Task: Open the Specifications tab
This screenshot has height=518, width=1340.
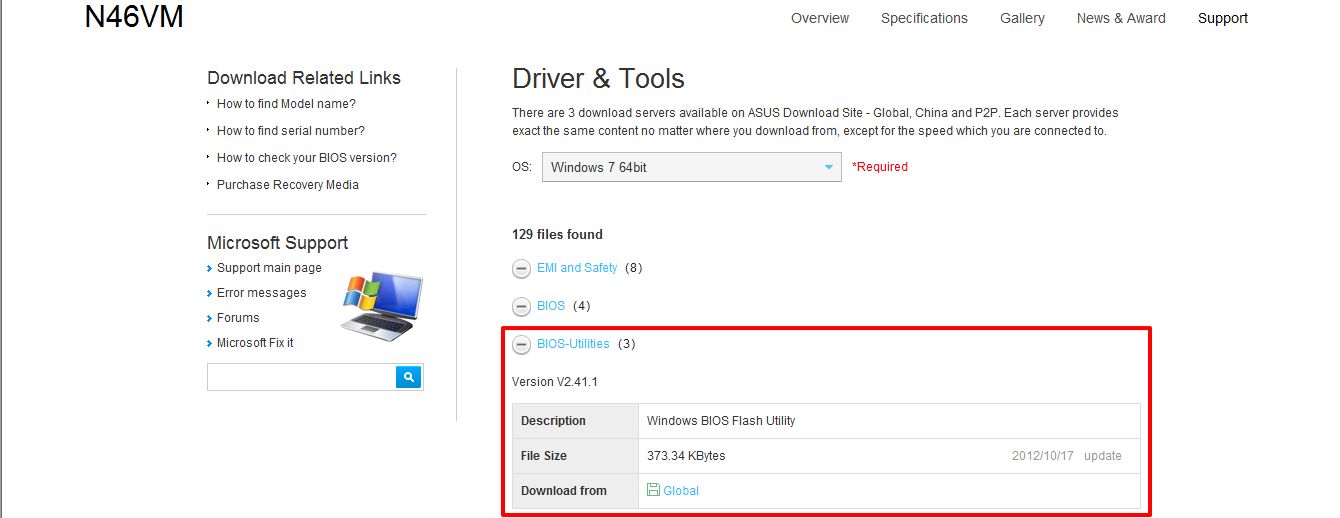Action: pyautogui.click(x=924, y=18)
